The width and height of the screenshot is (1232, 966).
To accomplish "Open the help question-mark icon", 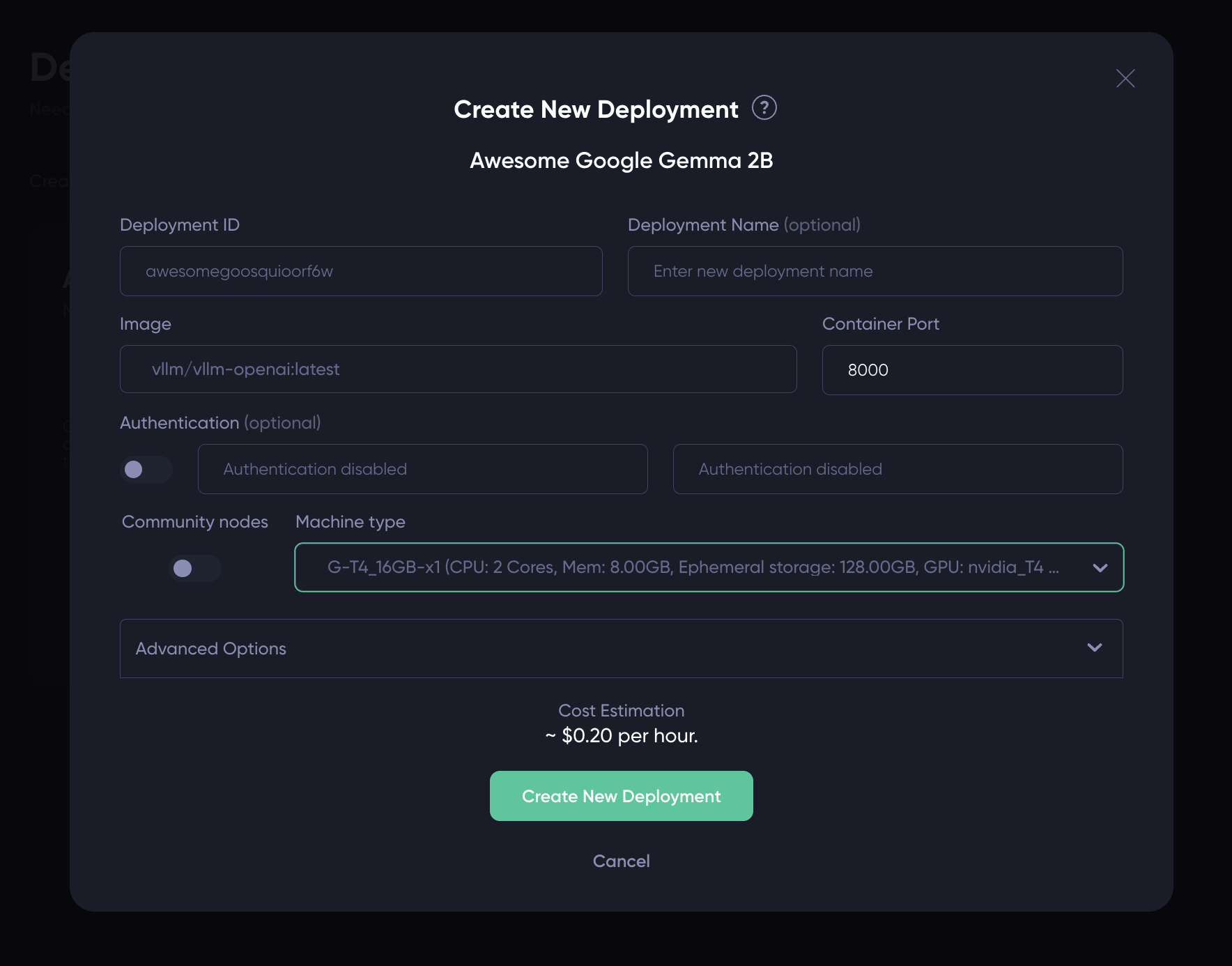I will click(x=764, y=108).
